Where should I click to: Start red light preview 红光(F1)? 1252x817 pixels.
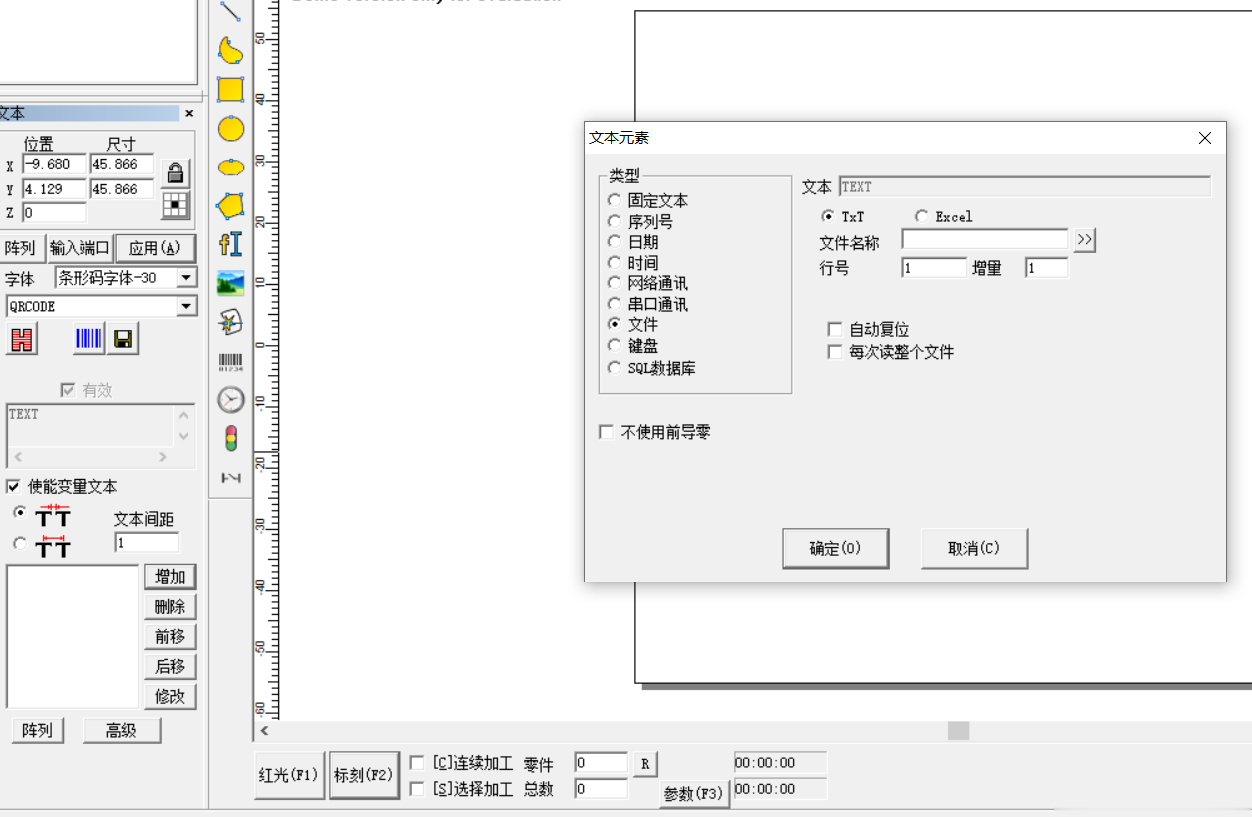coord(289,775)
